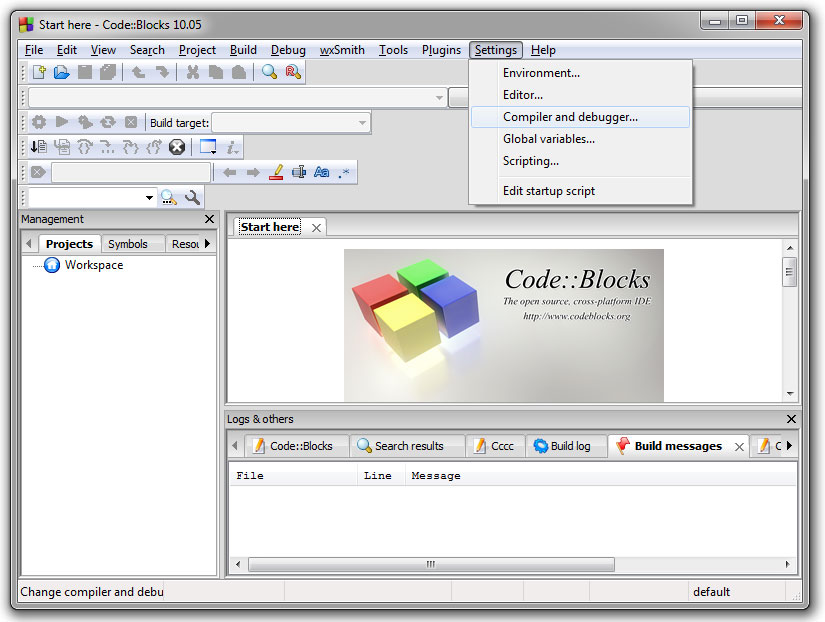Expand the ThreadSearch text combo box

pyautogui.click(x=149, y=198)
